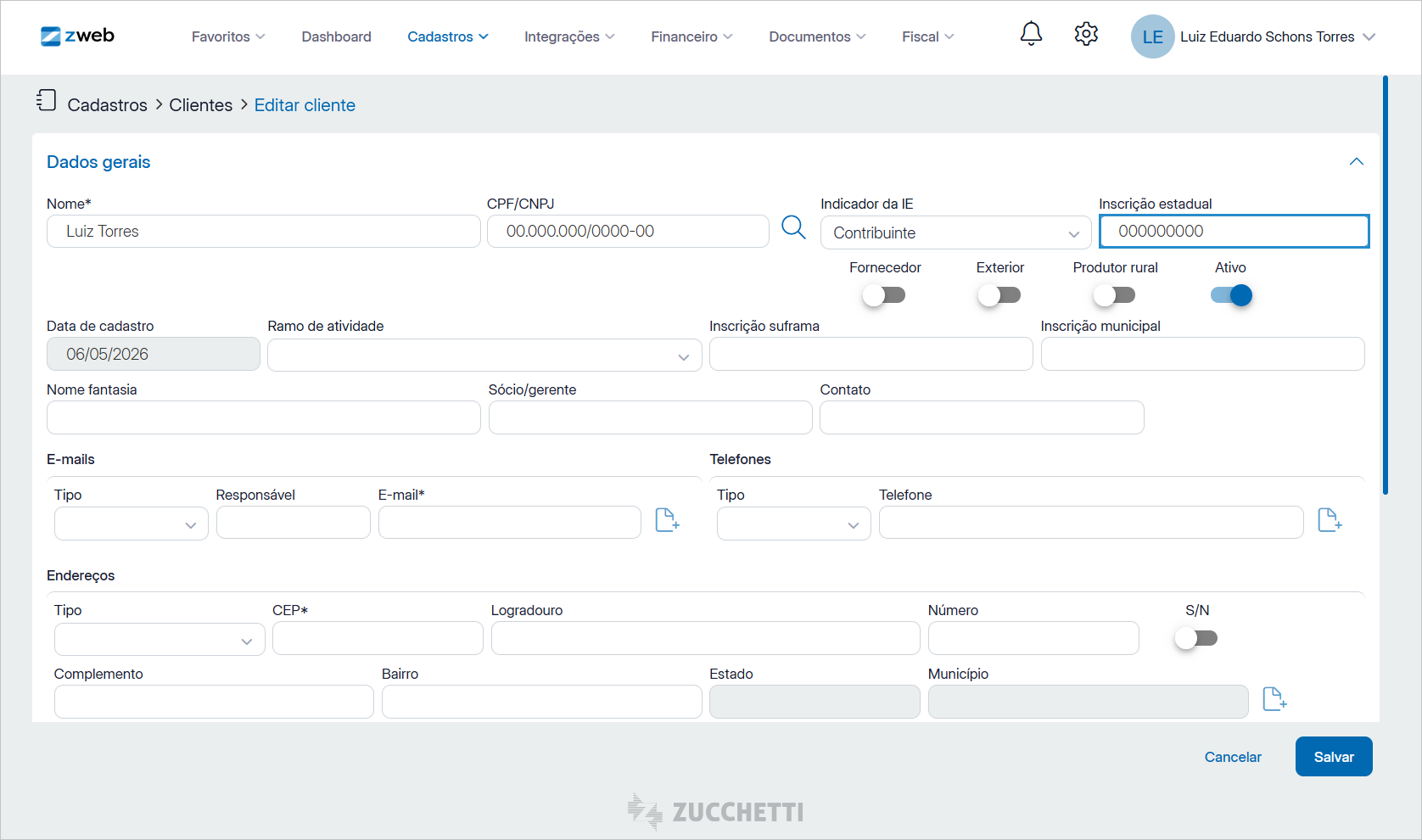Click the page vertical scrollbar
The width and height of the screenshot is (1422, 840).
pos(1386,286)
